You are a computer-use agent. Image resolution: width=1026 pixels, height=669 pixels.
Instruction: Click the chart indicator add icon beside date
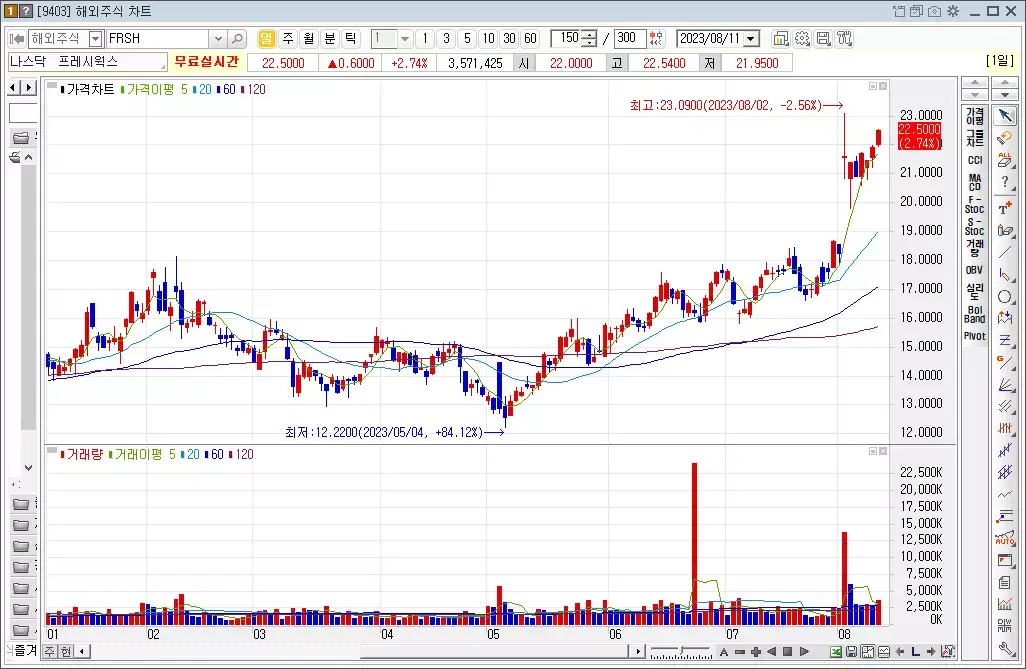(781, 39)
